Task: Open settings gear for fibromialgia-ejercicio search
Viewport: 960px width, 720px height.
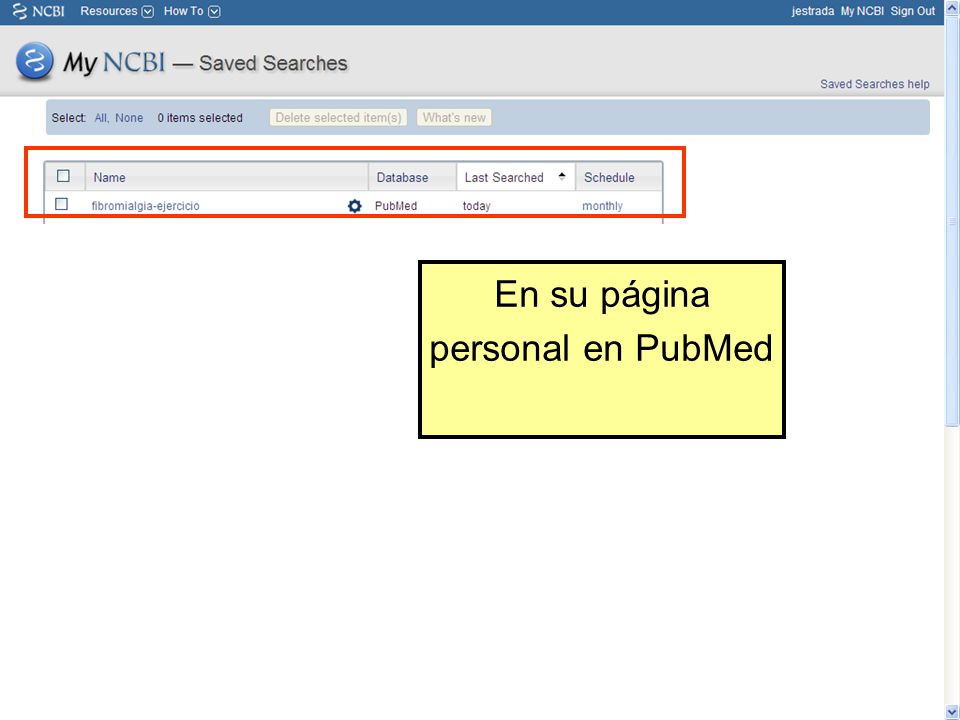Action: click(x=354, y=206)
